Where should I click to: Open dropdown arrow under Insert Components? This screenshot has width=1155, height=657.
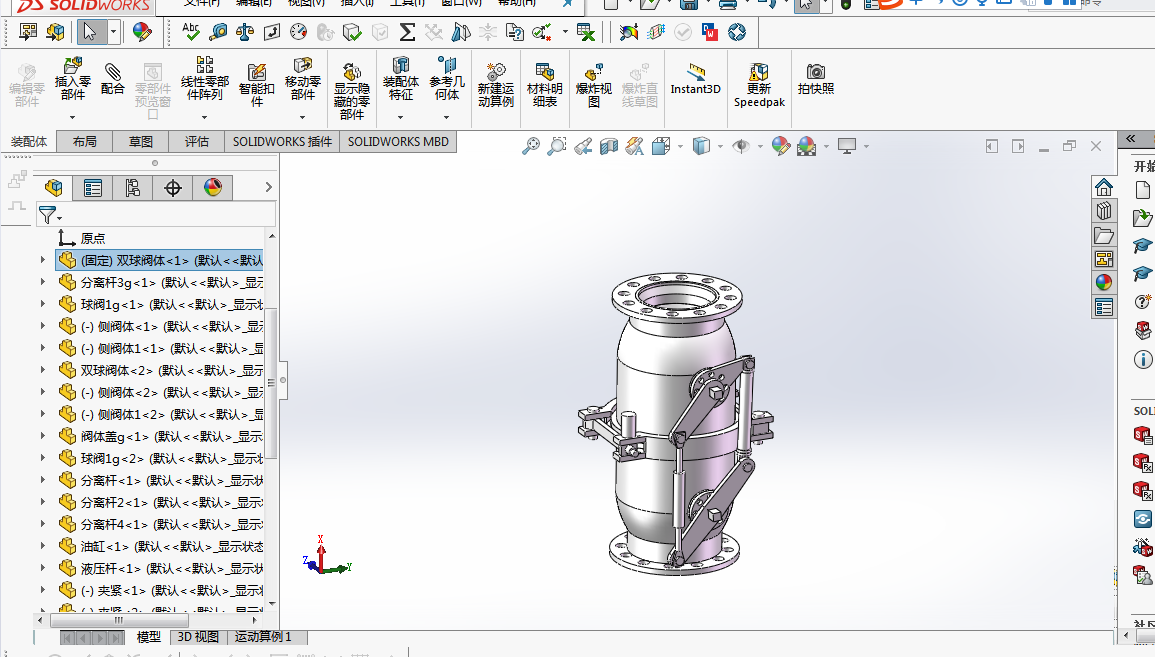coord(72,117)
